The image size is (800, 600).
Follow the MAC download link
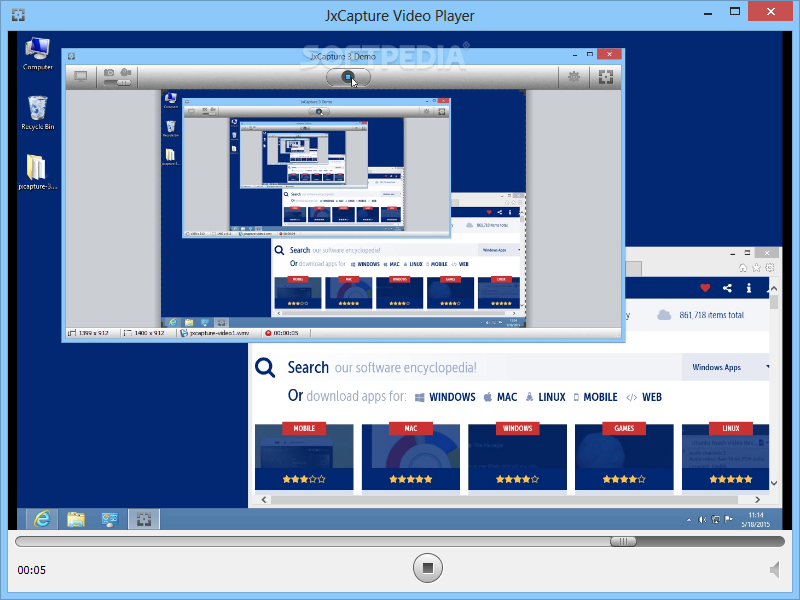coord(501,397)
